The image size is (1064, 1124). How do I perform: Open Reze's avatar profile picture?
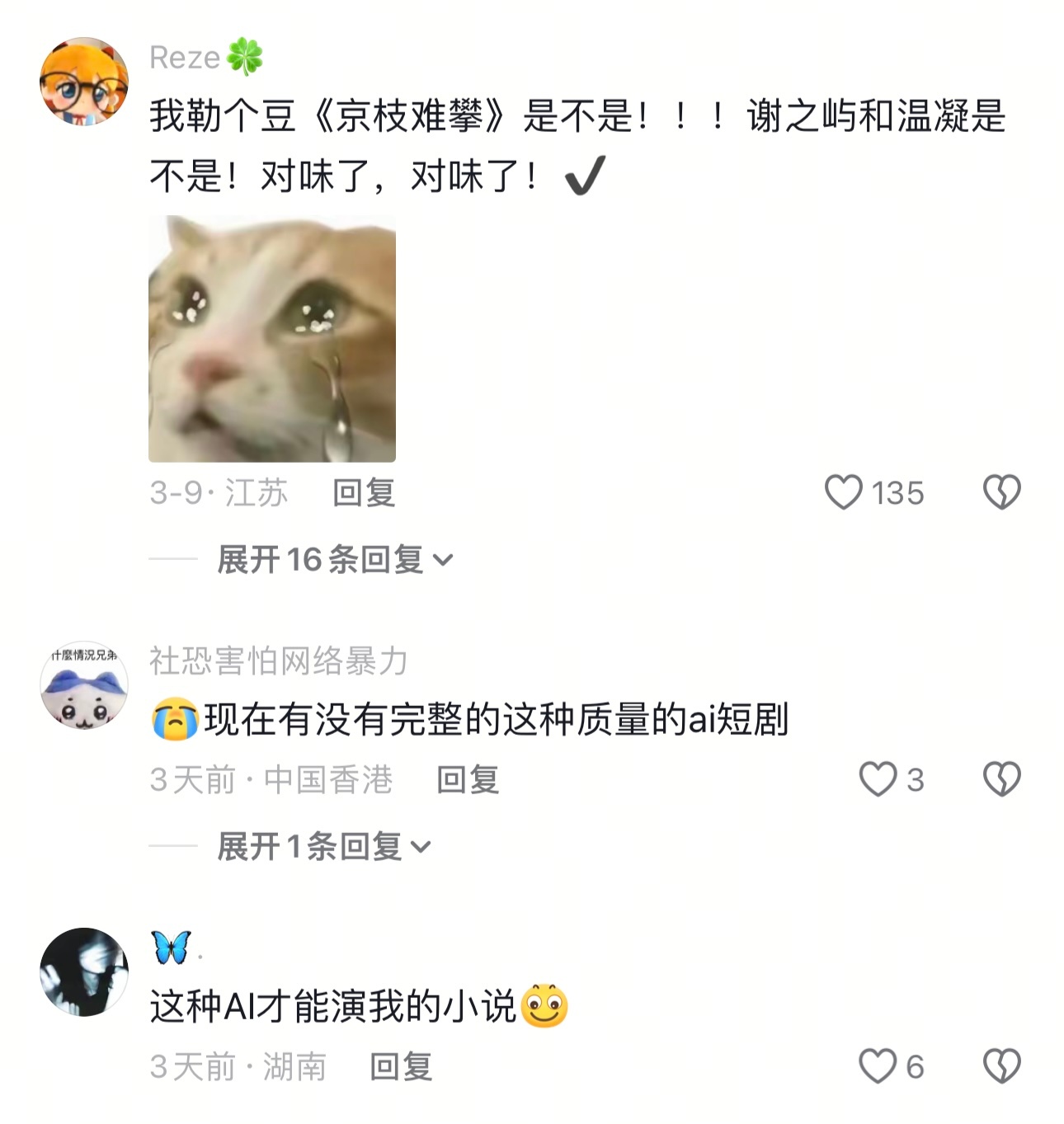pyautogui.click(x=84, y=81)
